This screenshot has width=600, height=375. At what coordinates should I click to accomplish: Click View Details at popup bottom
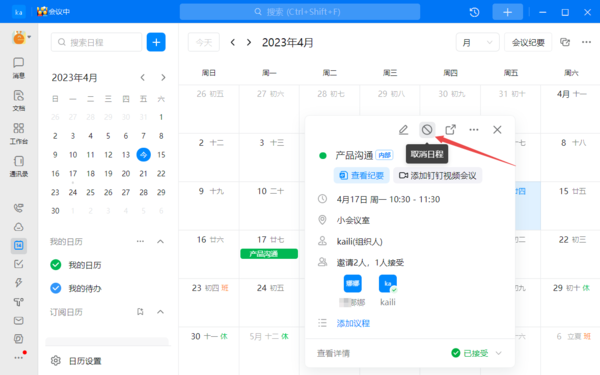point(333,353)
